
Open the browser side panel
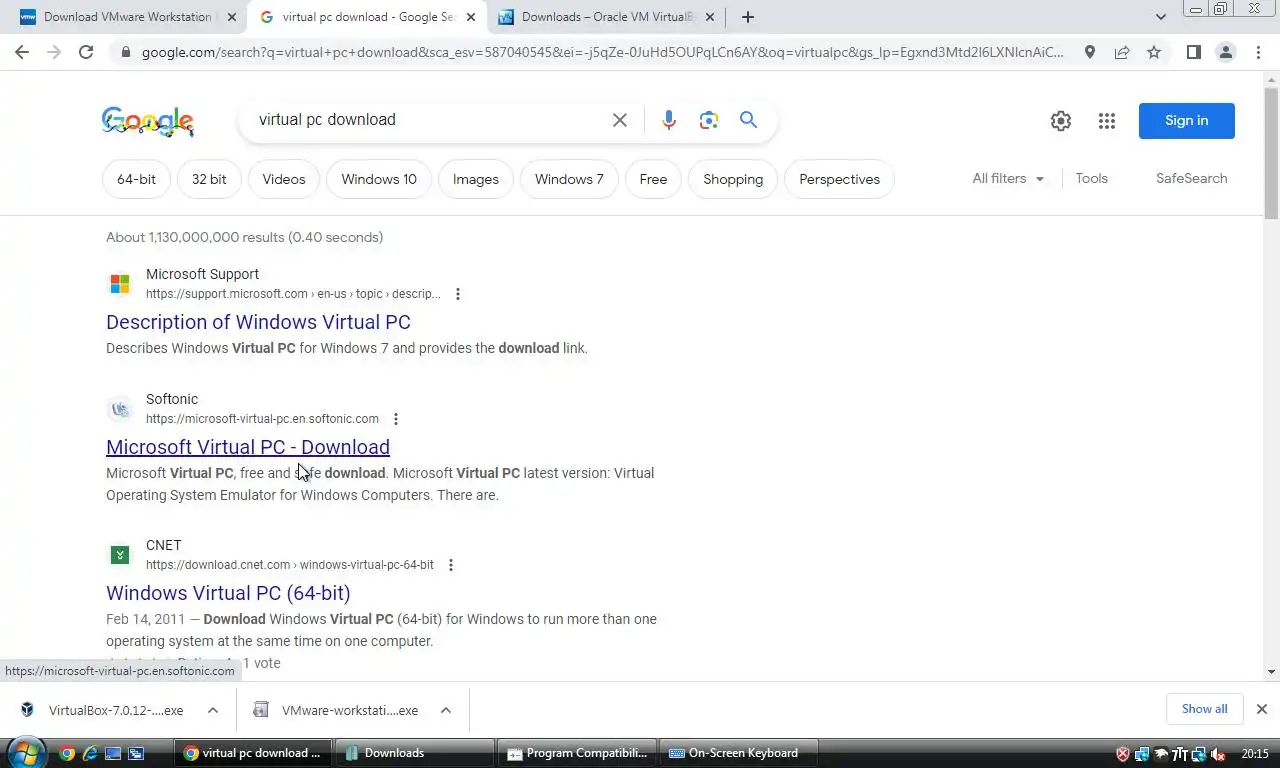coord(1193,52)
